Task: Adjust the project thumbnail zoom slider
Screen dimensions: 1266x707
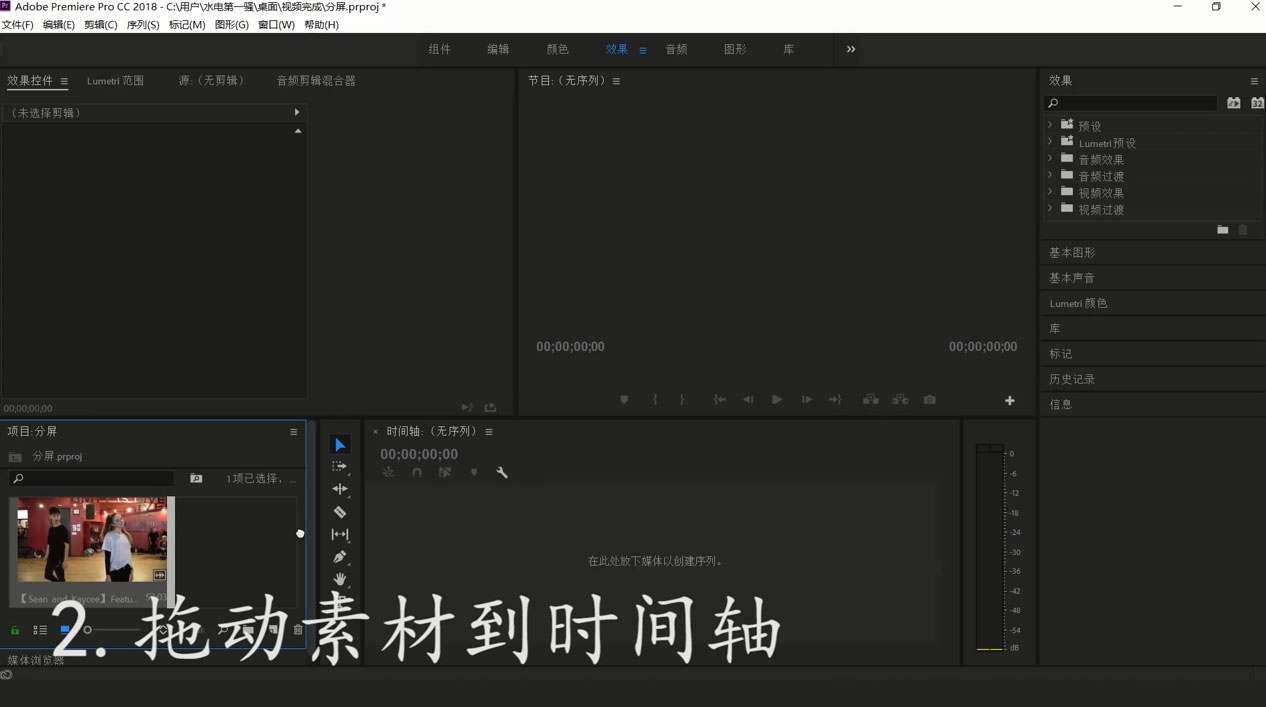Action: pyautogui.click(x=88, y=630)
